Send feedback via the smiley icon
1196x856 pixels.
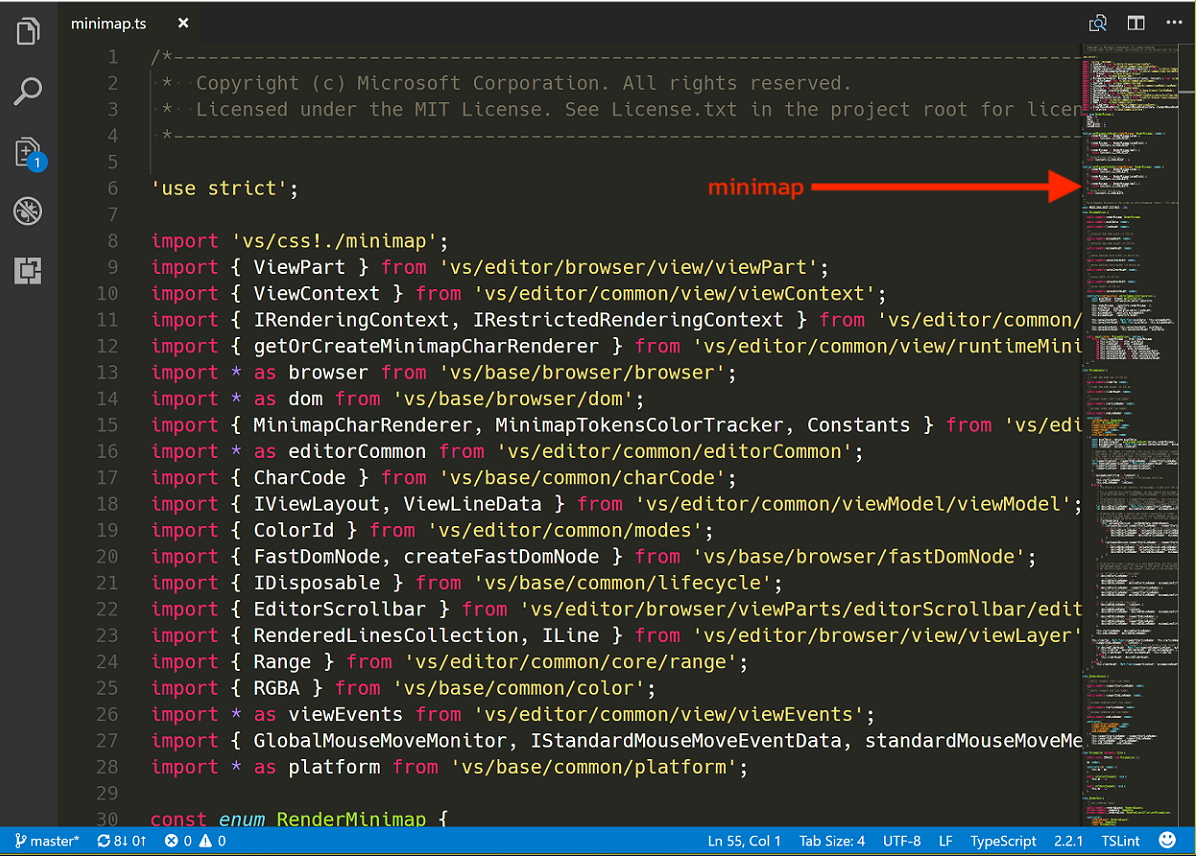(1168, 840)
